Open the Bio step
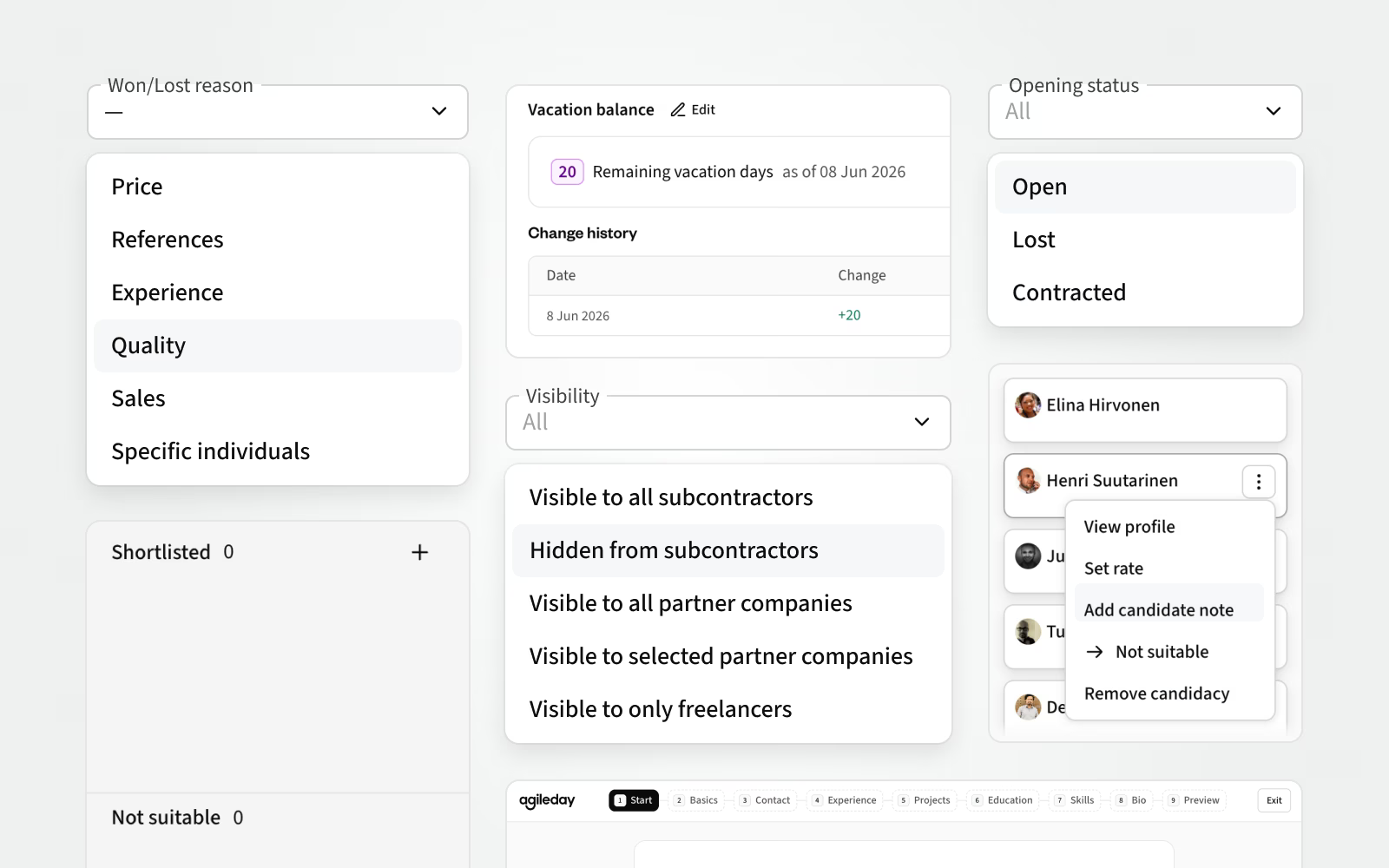The height and width of the screenshot is (868, 1389). click(1132, 800)
